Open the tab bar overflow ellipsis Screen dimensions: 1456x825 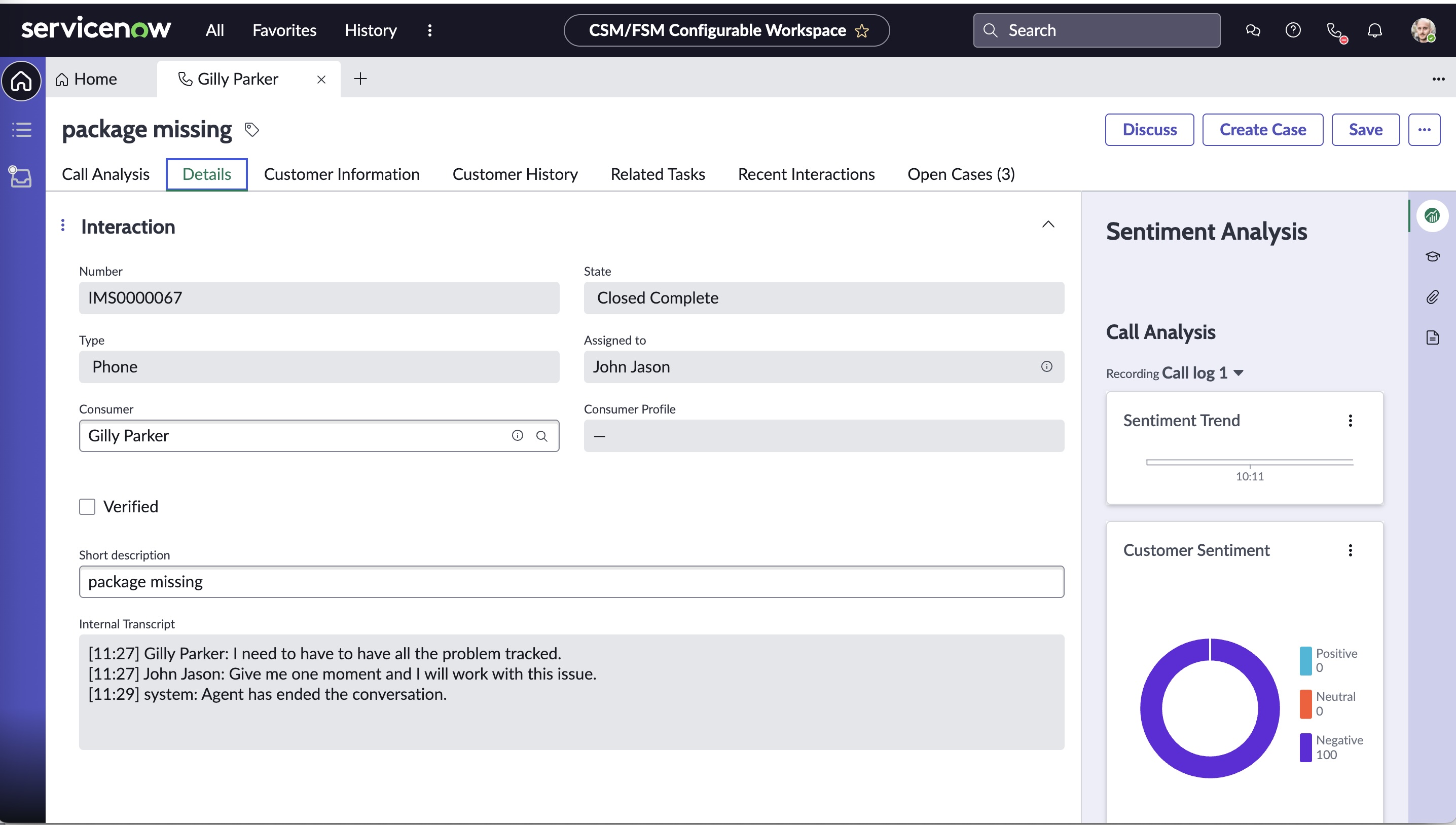click(x=1438, y=79)
